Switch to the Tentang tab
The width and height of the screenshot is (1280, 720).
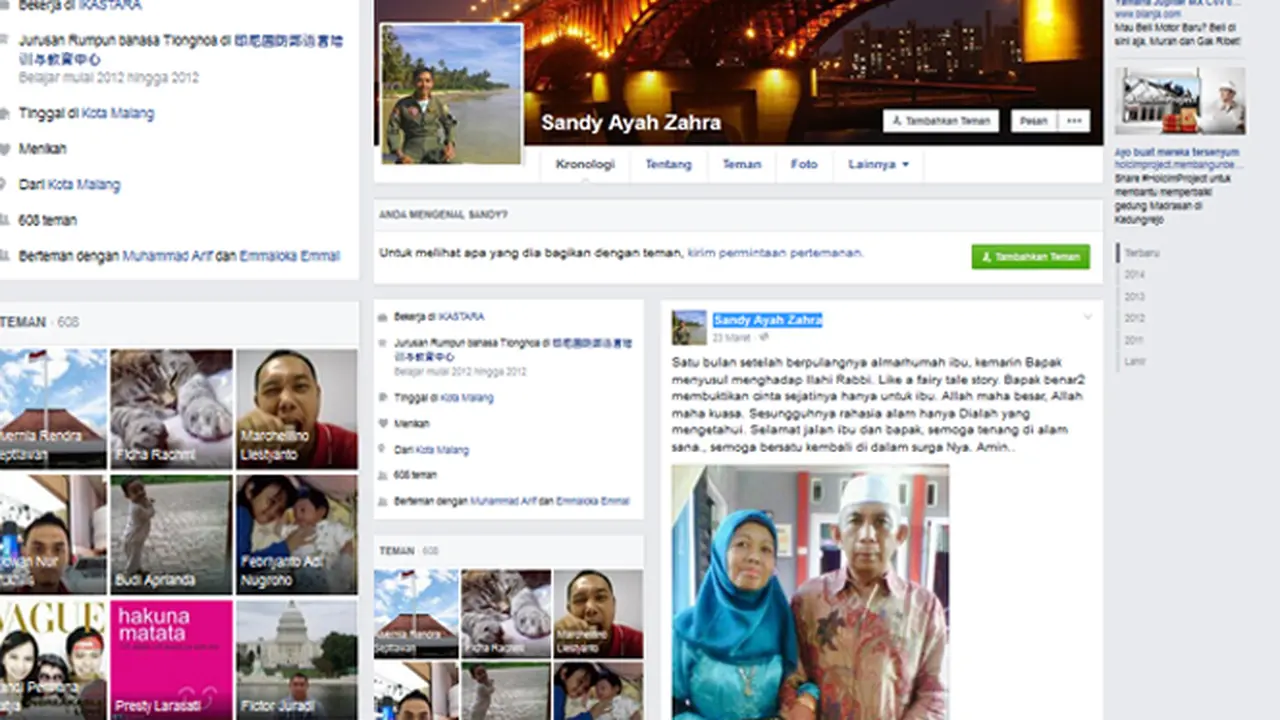pos(668,165)
